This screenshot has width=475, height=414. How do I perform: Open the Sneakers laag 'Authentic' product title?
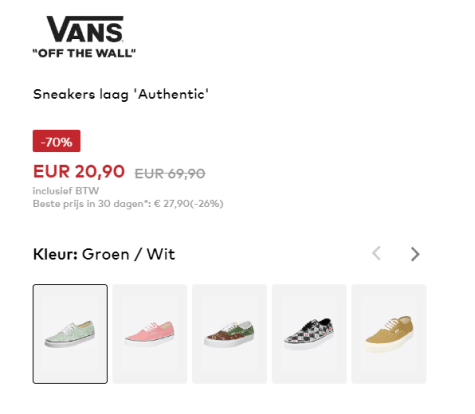pos(121,94)
